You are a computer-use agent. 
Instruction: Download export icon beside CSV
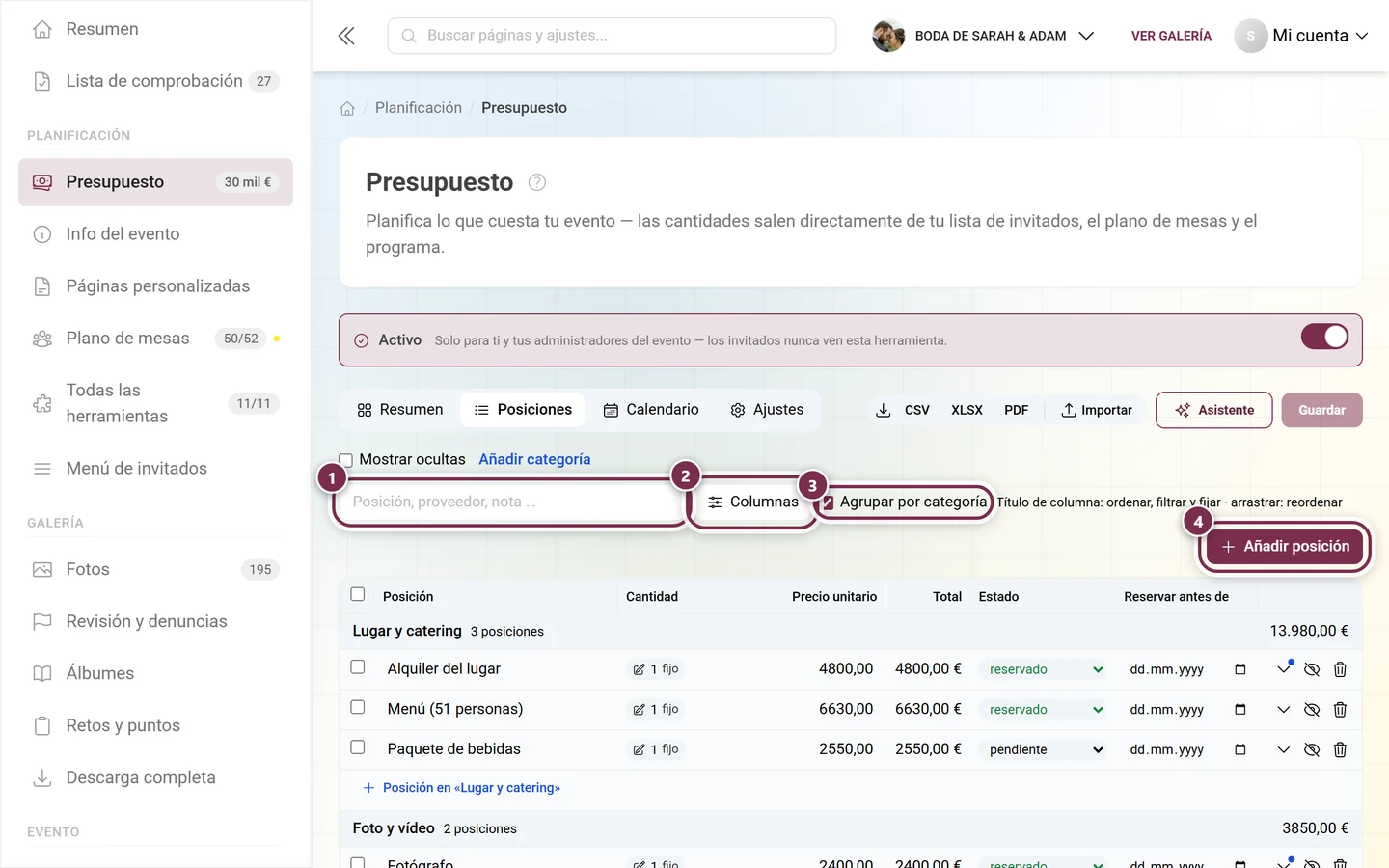(883, 410)
